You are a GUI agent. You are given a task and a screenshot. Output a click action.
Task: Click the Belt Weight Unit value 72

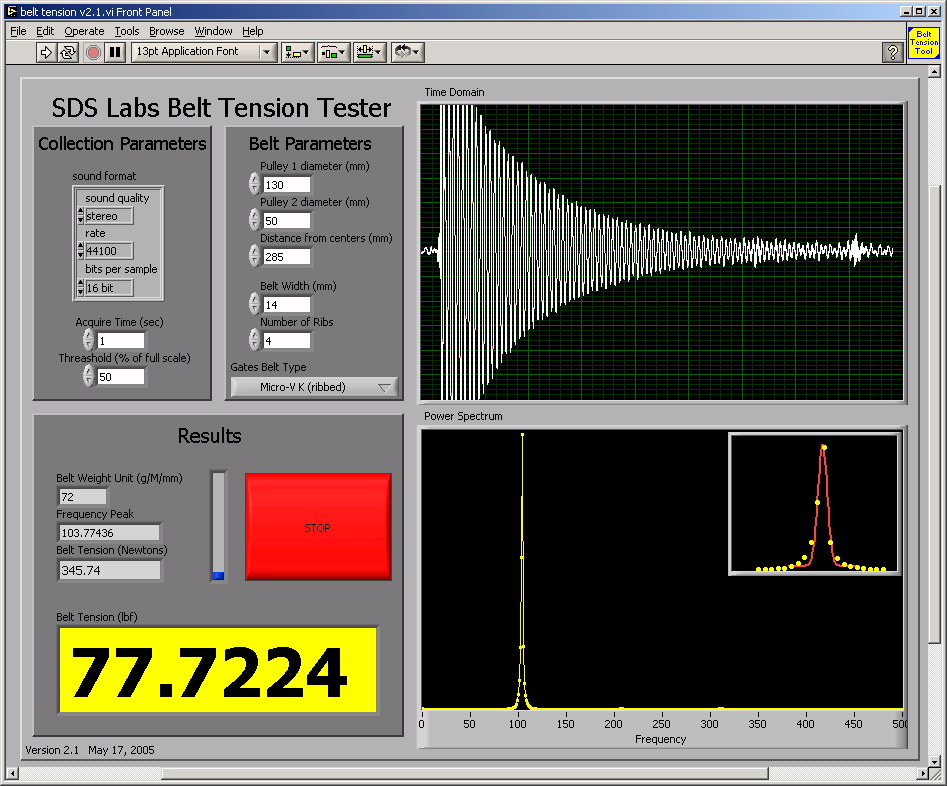click(83, 497)
